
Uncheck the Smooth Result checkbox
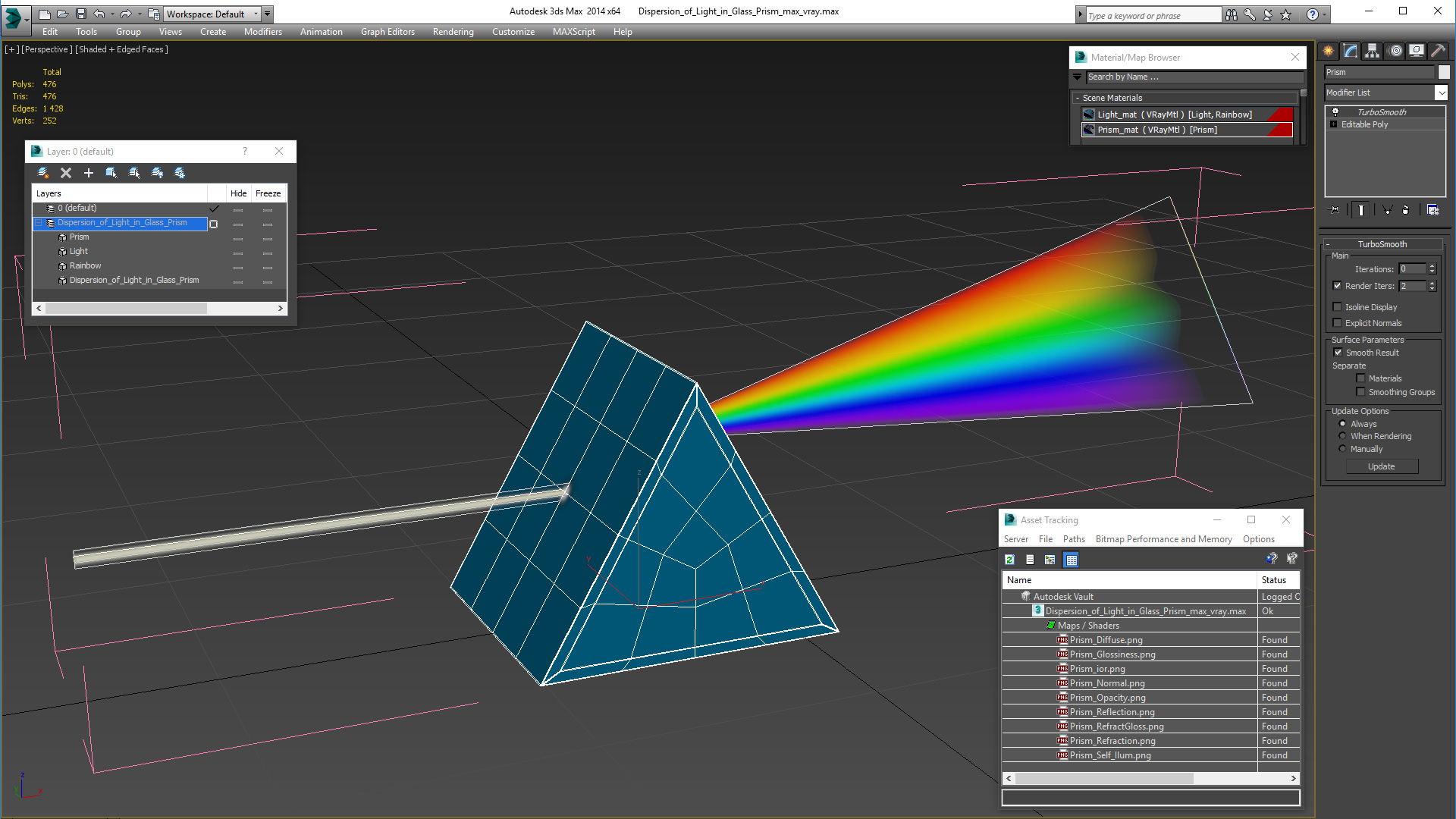[x=1338, y=353]
